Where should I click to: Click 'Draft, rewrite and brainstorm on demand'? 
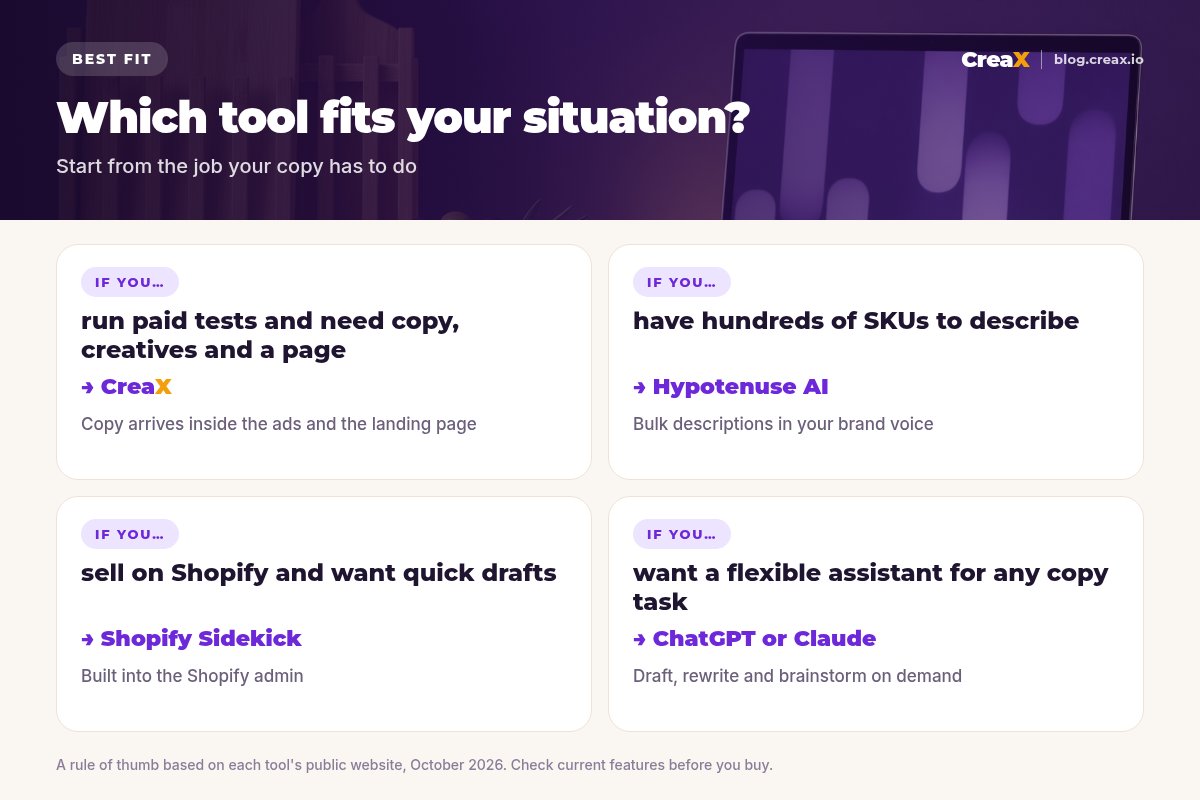coord(797,676)
